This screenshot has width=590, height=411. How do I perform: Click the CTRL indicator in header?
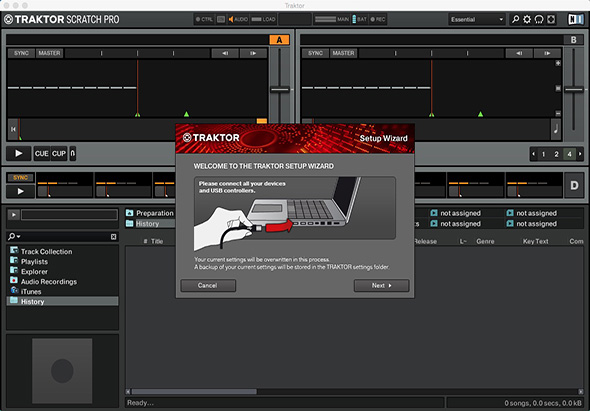pyautogui.click(x=204, y=19)
